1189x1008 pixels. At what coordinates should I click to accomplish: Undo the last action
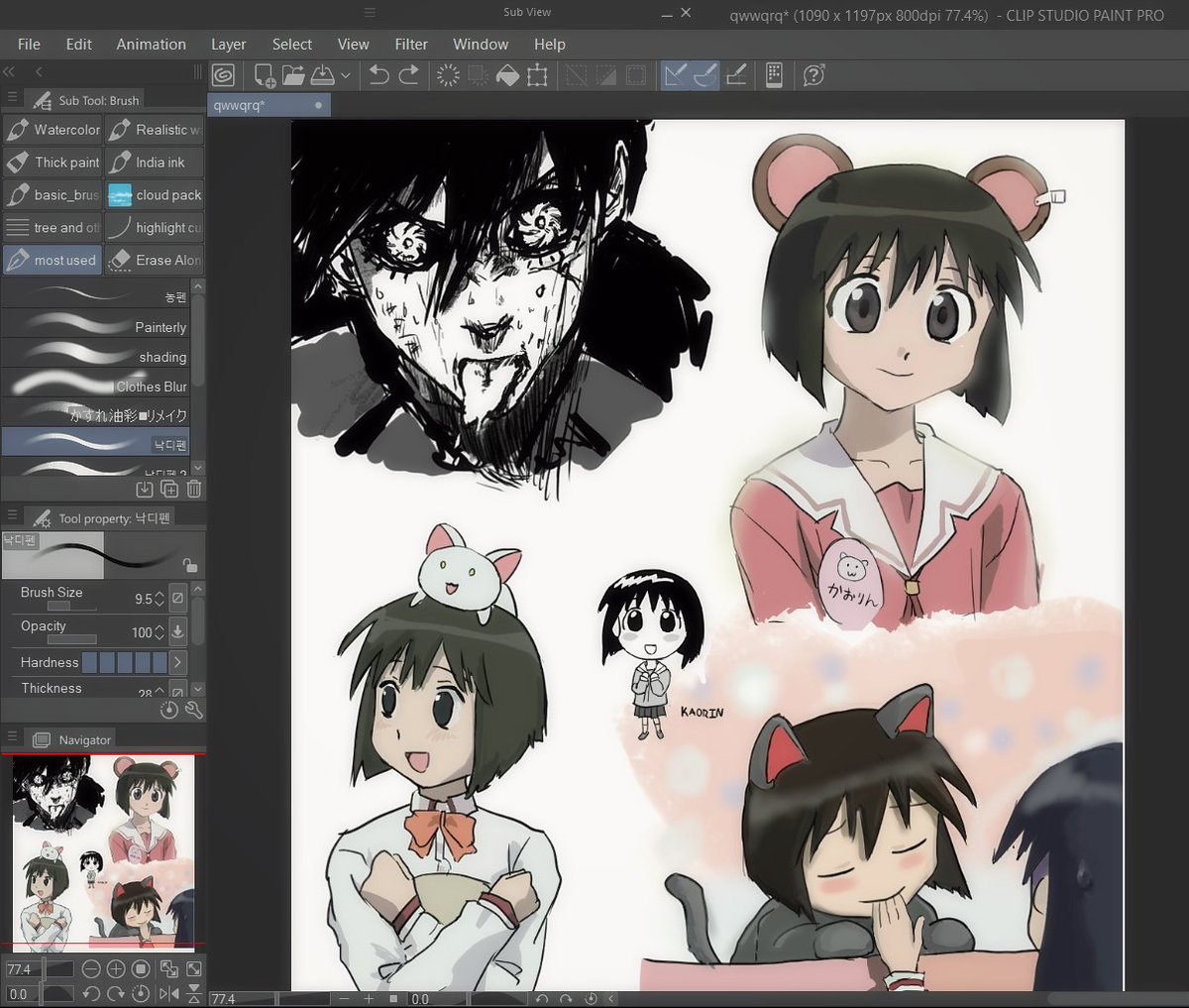coord(378,75)
